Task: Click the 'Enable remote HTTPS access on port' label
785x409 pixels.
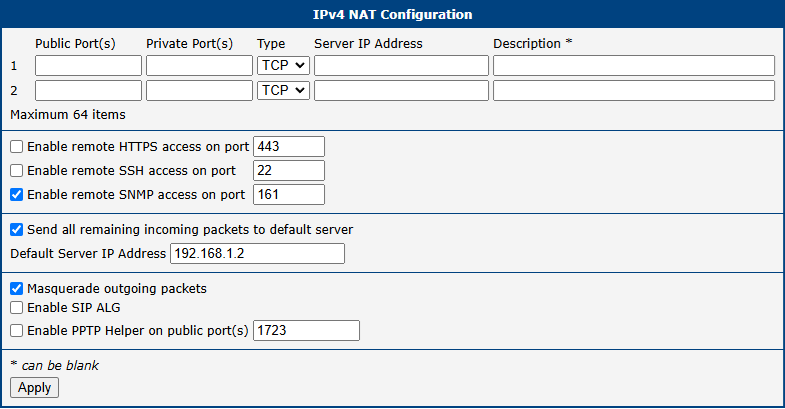Action: click(138, 147)
